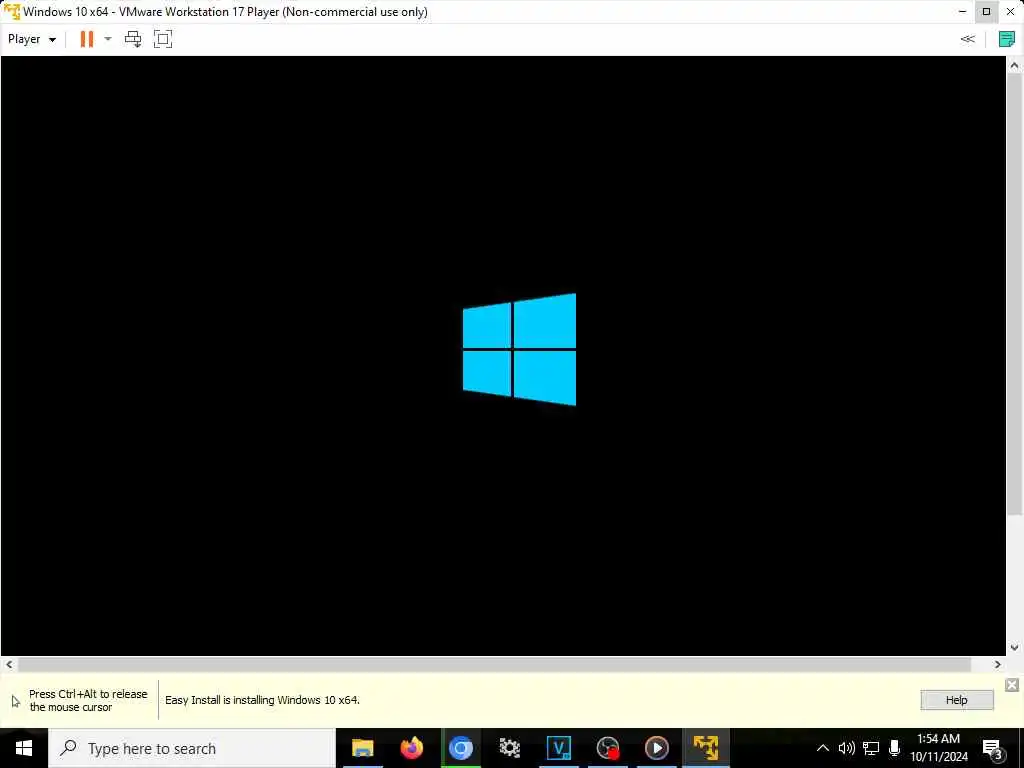Click the vertical scrollbar thumb

click(x=1014, y=294)
